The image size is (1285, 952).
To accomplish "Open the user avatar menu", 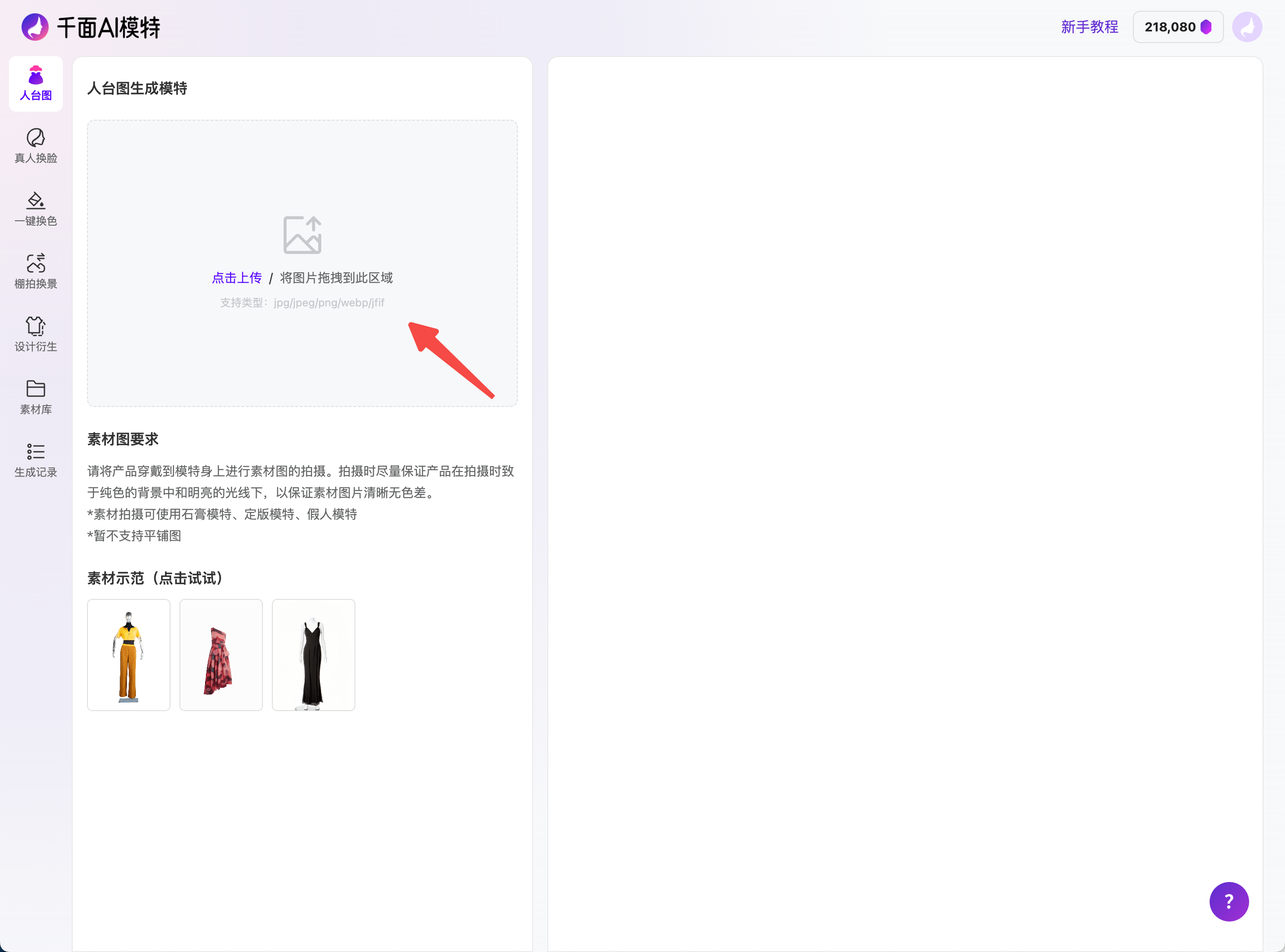I will click(x=1247, y=27).
